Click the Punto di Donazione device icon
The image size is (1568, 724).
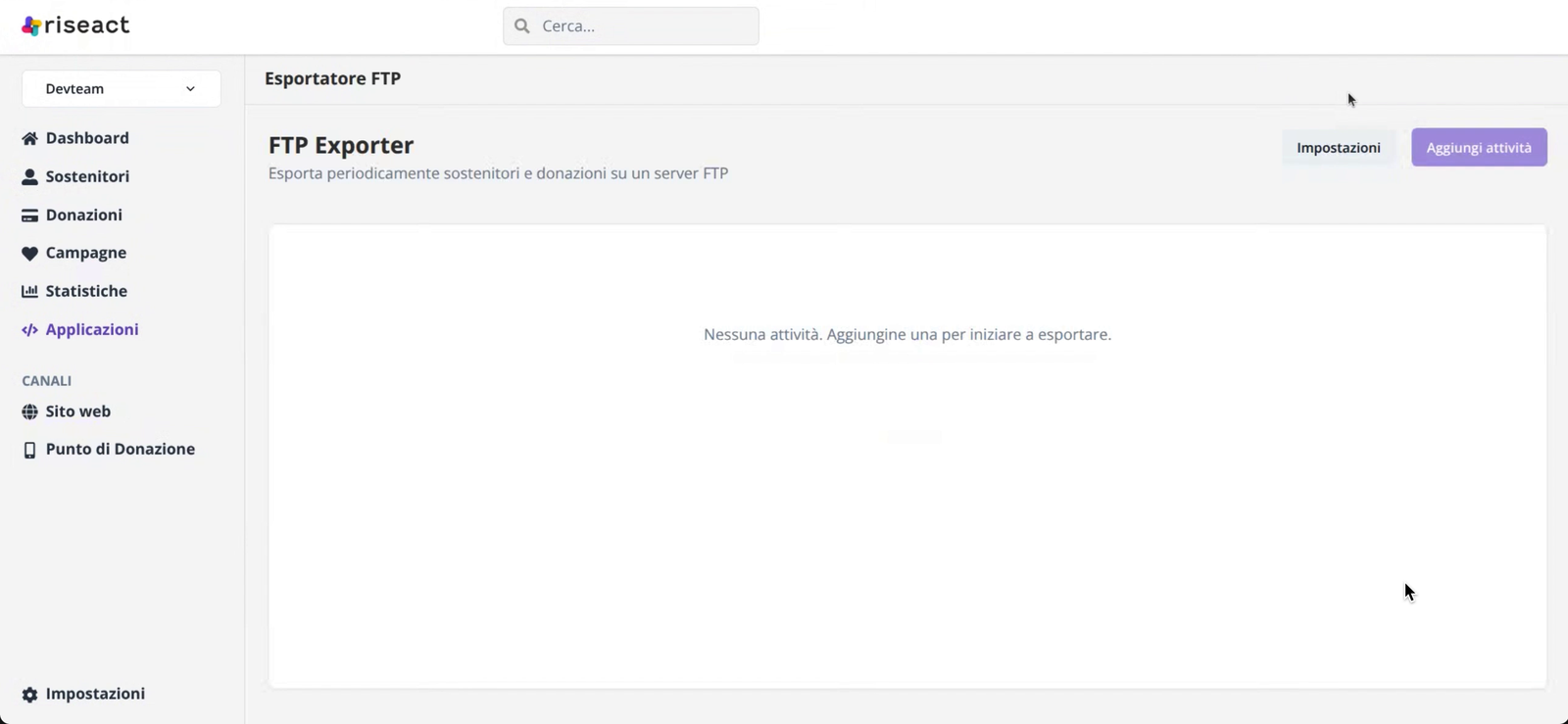[29, 450]
